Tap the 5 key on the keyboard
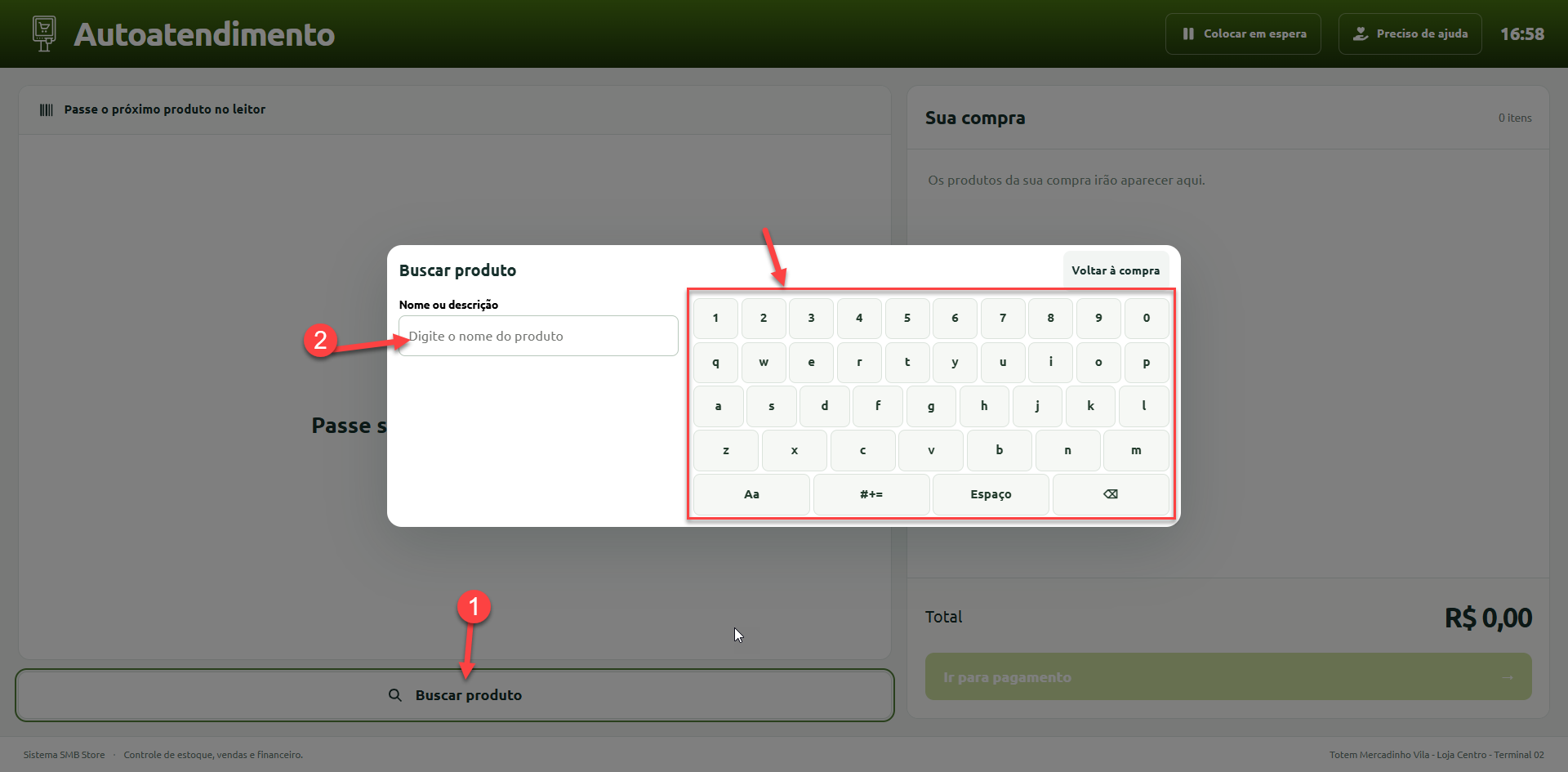Image resolution: width=1568 pixels, height=772 pixels. [907, 318]
